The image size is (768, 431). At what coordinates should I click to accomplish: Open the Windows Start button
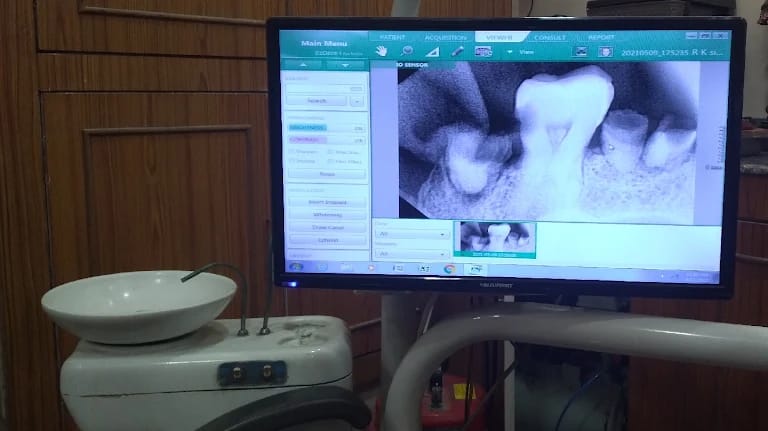click(x=296, y=267)
